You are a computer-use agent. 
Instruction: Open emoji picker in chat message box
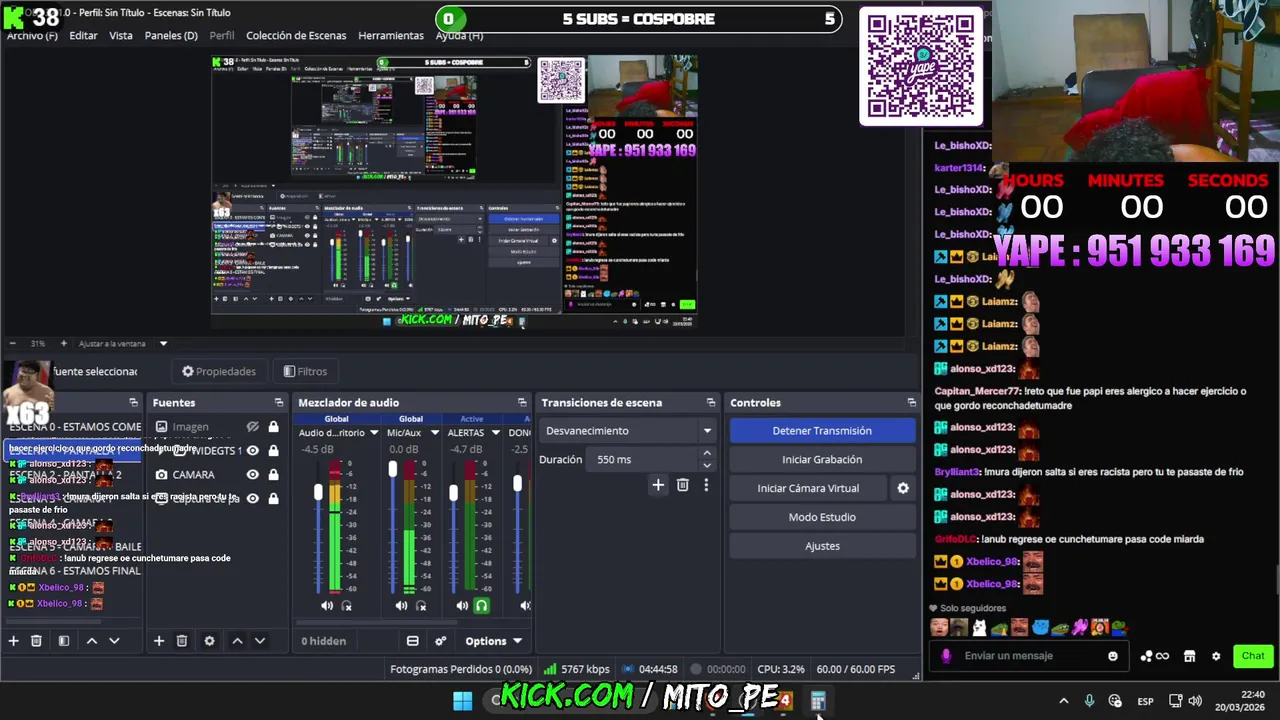pos(1113,656)
